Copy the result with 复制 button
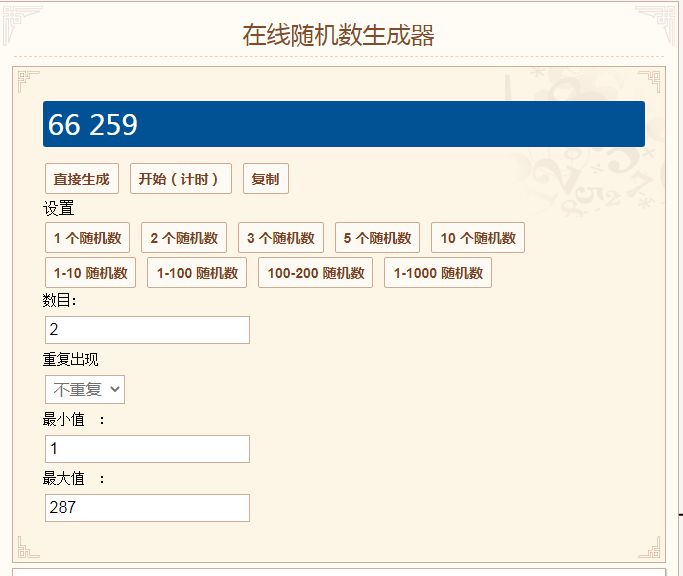 (x=266, y=179)
